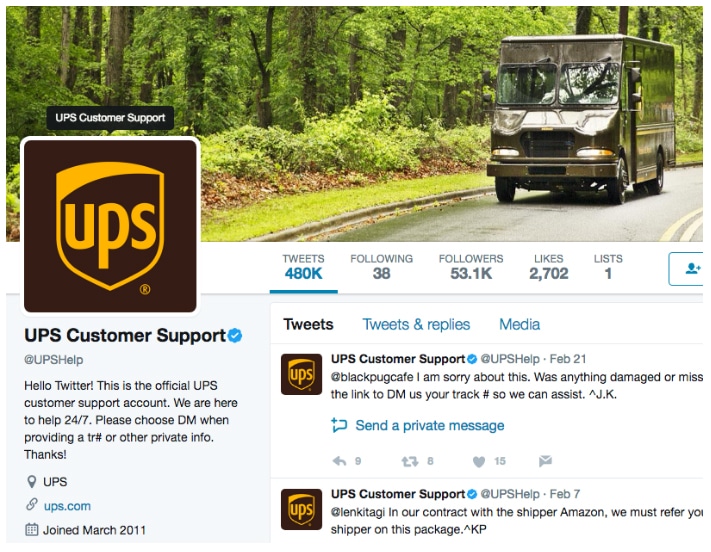Screen dimensions: 711x552
Task: Reply to the Feb 21 tweet
Action: (339, 461)
